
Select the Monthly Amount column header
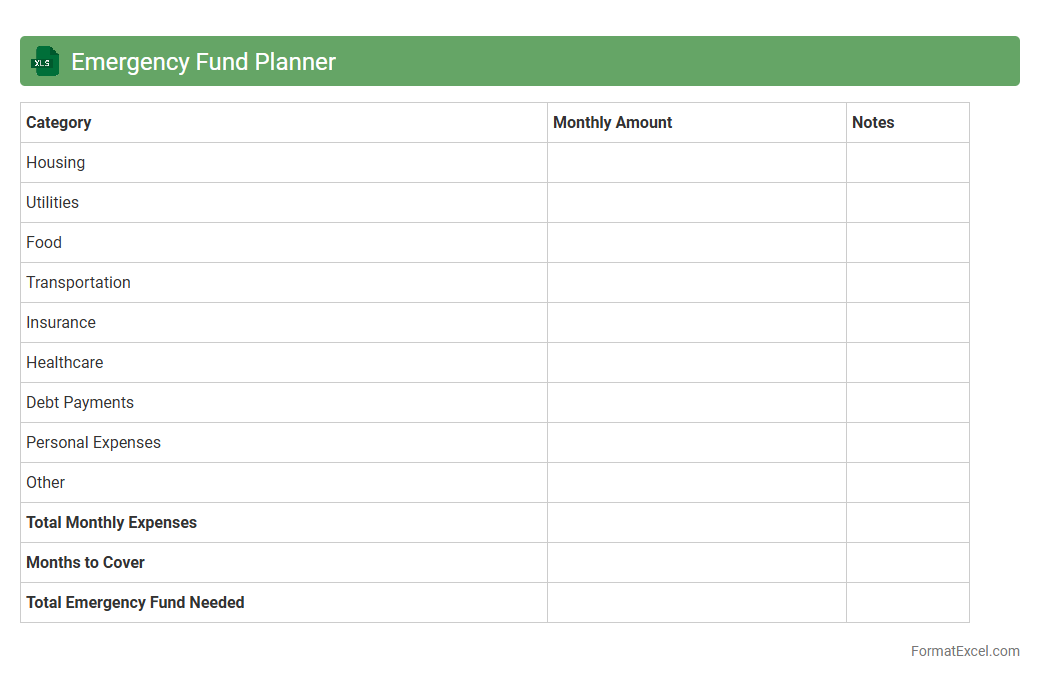(x=612, y=123)
